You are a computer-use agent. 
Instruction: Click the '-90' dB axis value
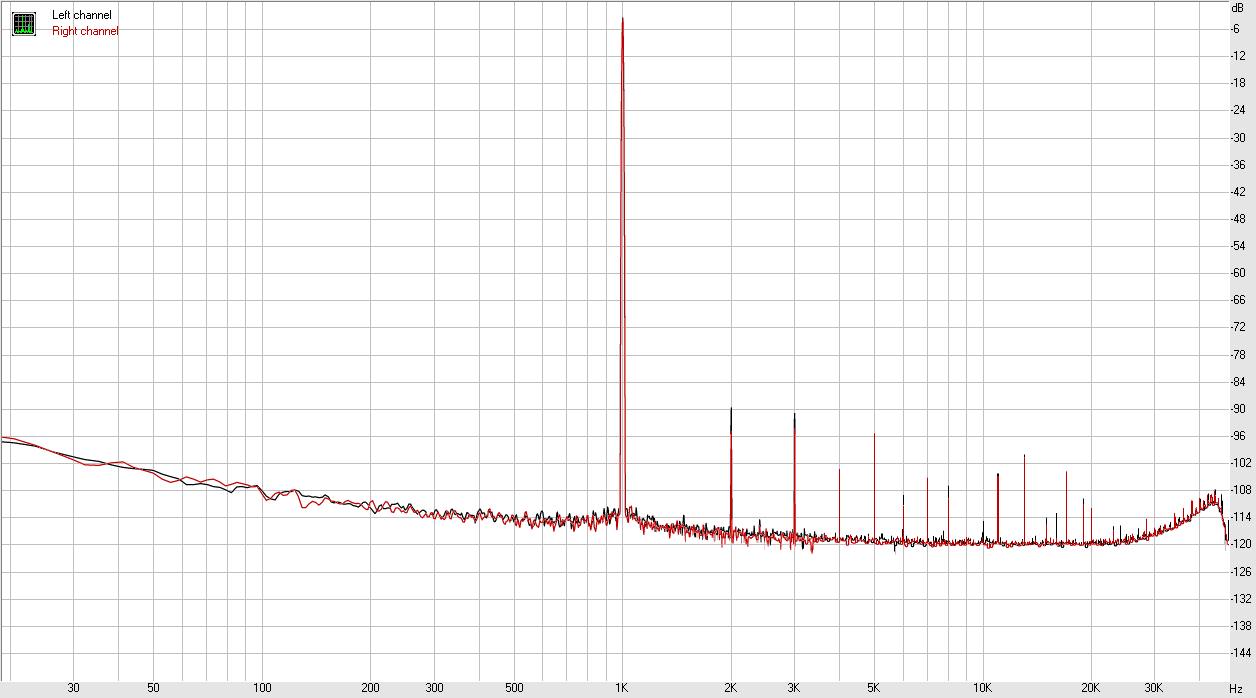click(x=1238, y=408)
